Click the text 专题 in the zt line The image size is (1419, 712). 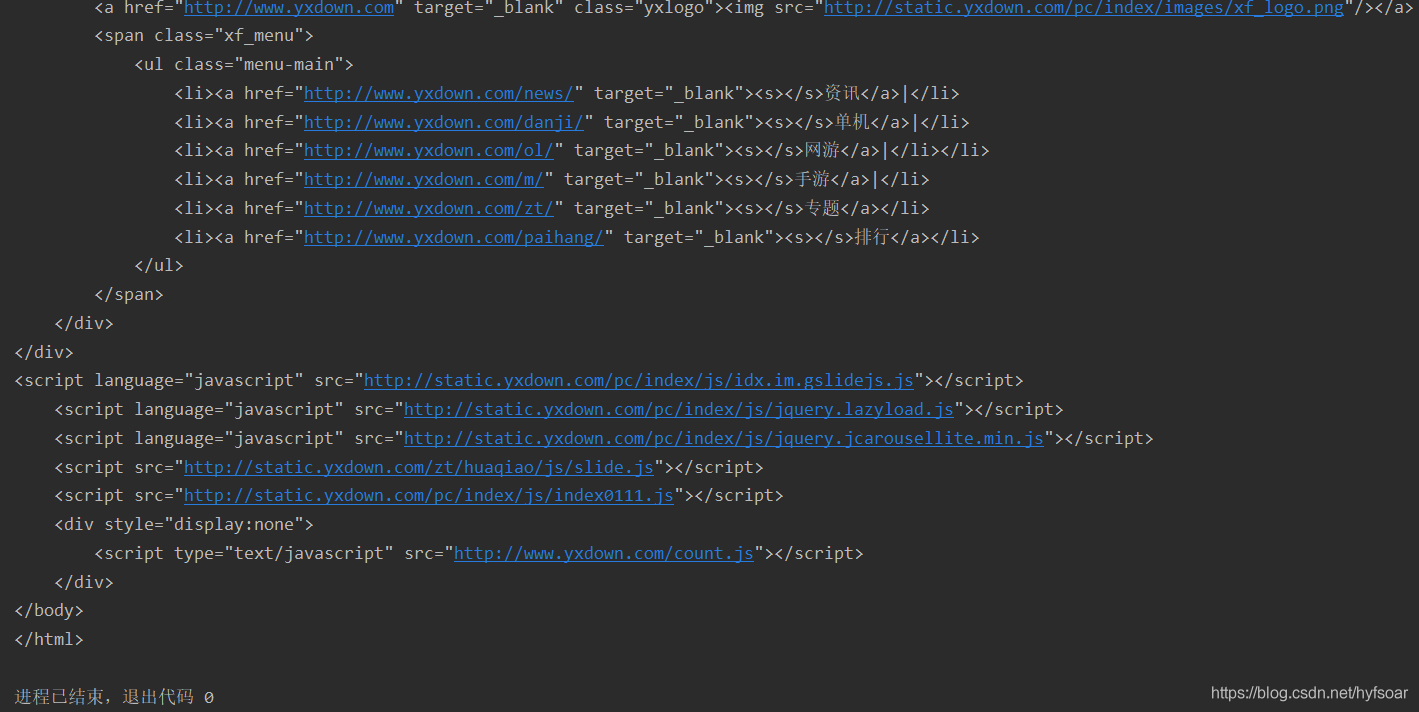(x=822, y=208)
